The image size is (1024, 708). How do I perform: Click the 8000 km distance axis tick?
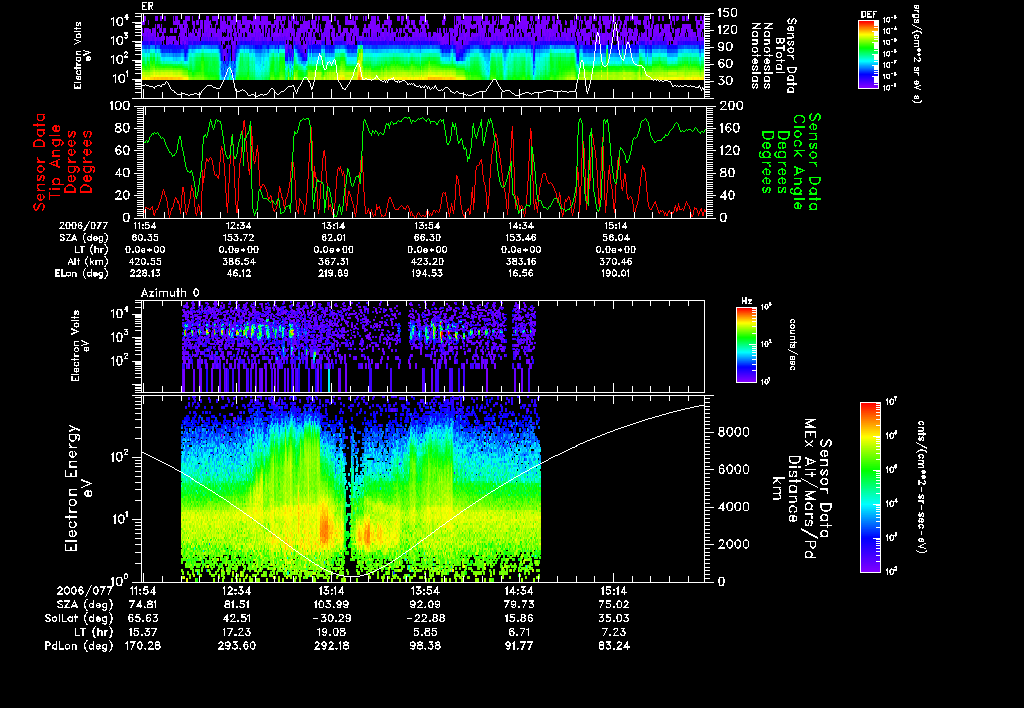click(x=733, y=432)
